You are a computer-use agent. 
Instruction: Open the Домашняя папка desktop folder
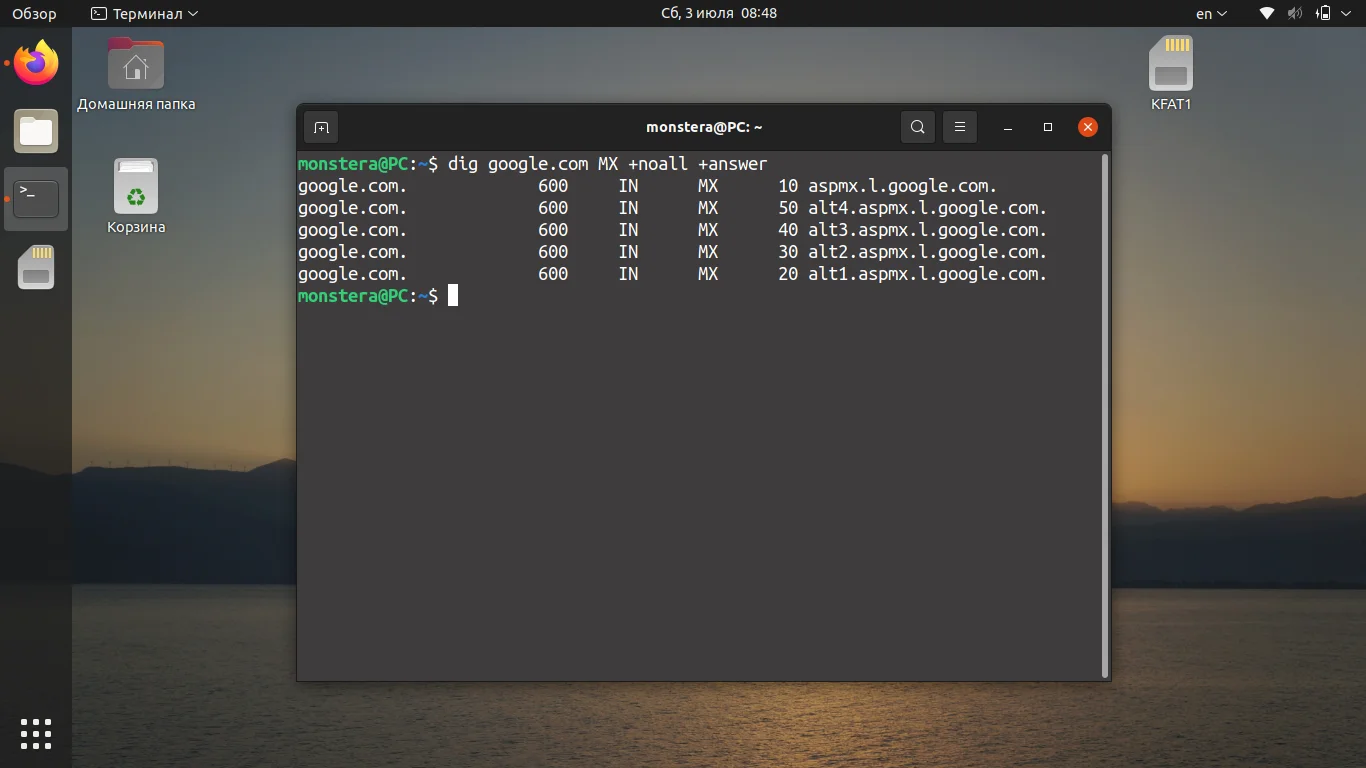coord(135,63)
